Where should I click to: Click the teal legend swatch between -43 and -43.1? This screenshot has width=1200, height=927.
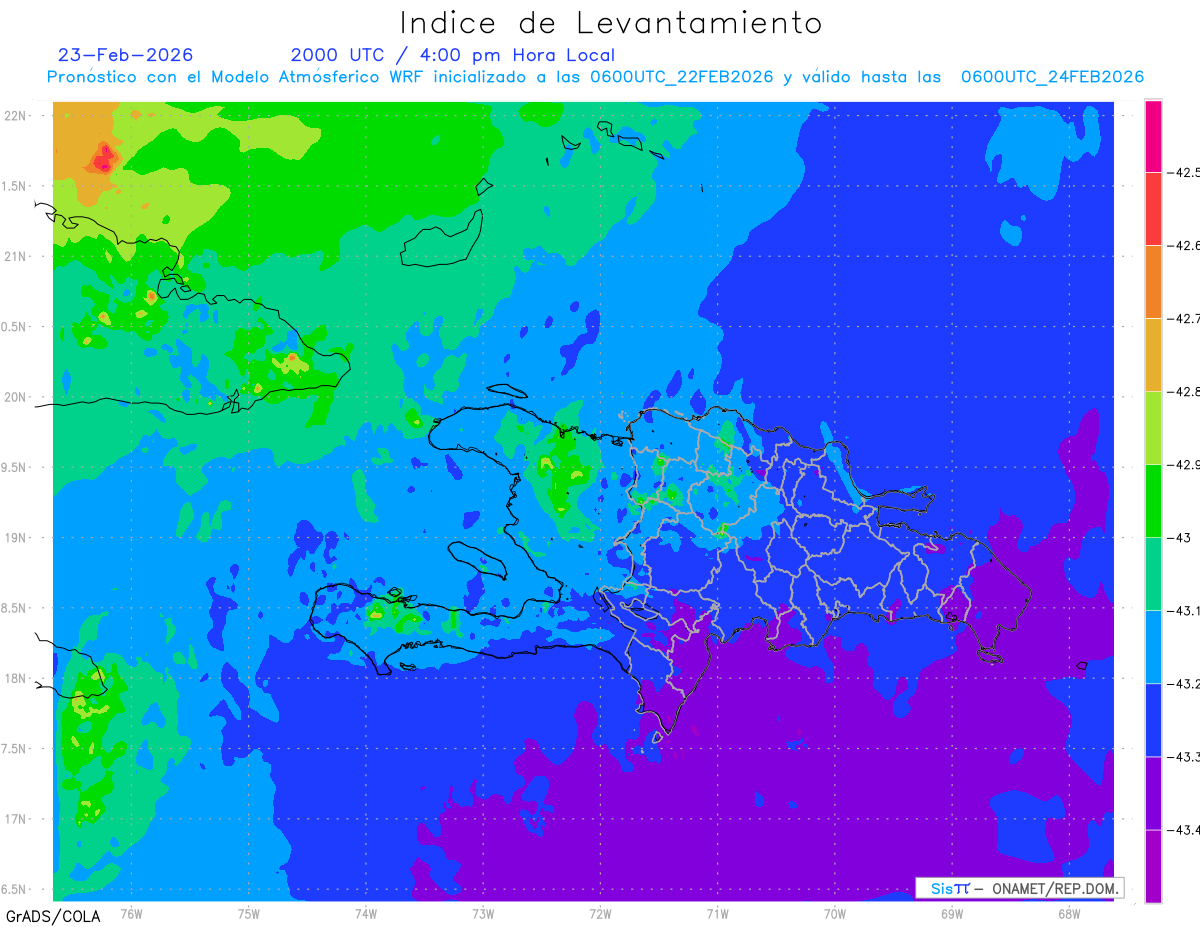point(1153,574)
